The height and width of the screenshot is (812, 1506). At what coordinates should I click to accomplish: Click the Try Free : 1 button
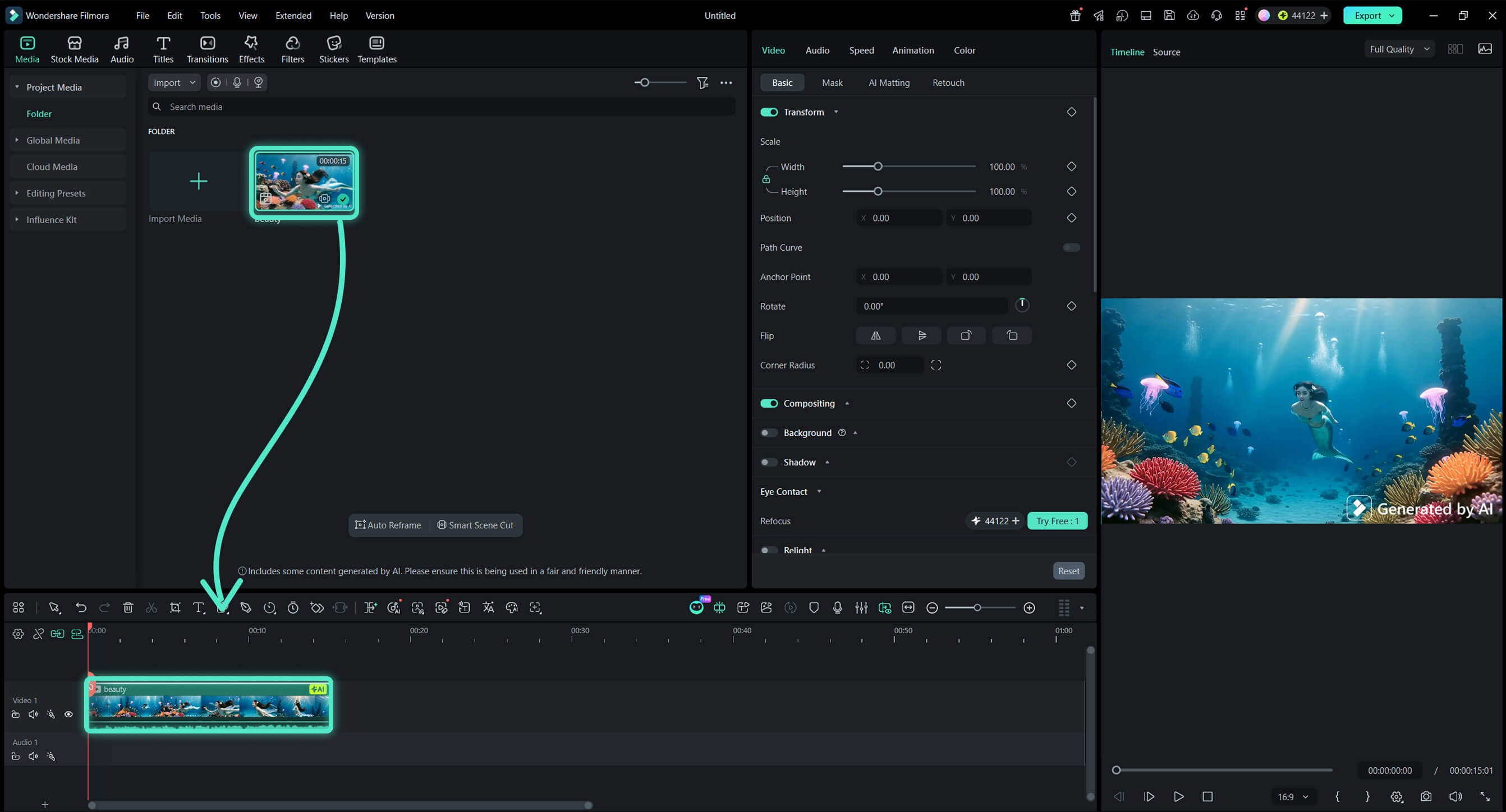pyautogui.click(x=1058, y=521)
